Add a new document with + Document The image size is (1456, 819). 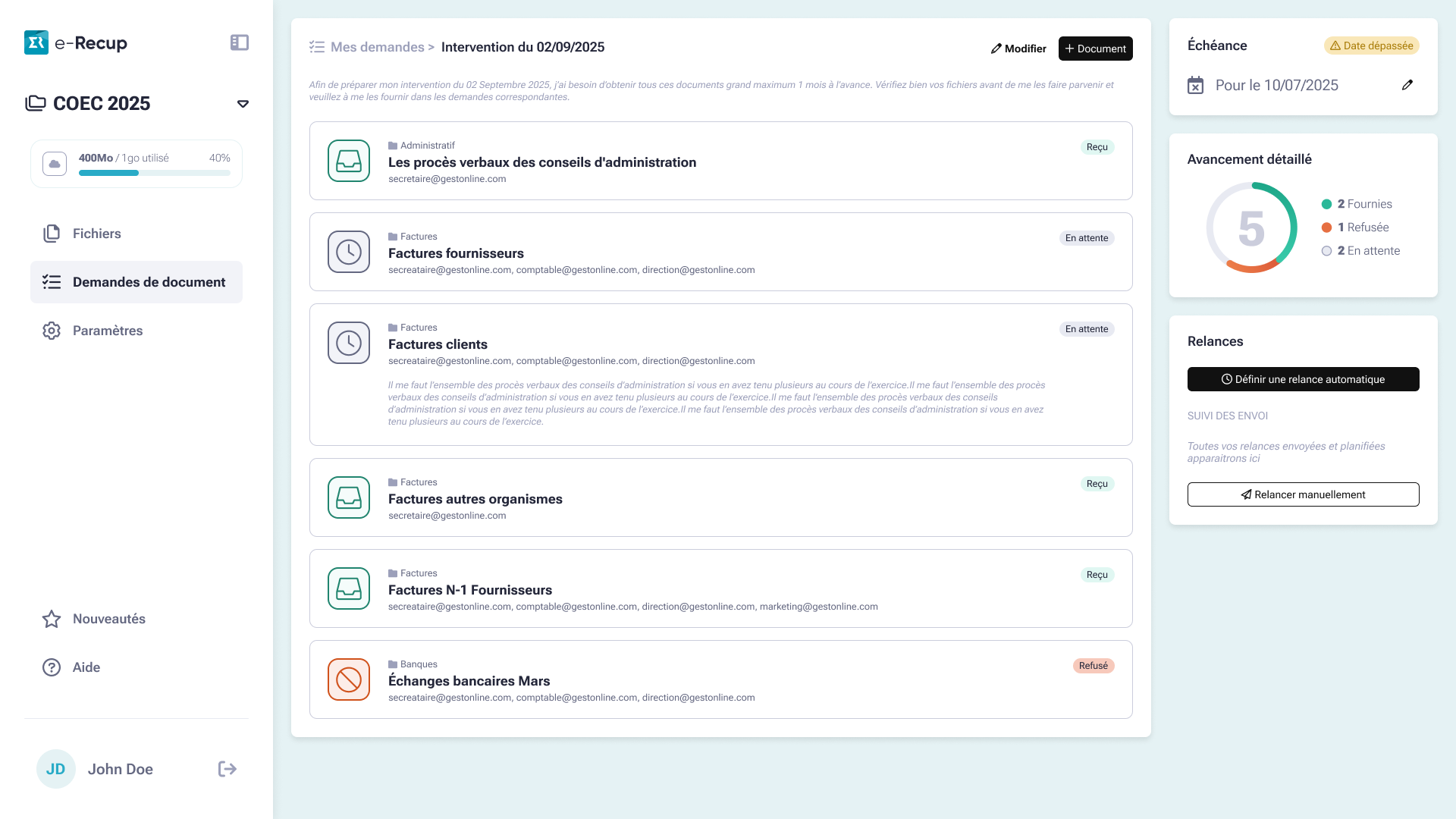(1095, 49)
